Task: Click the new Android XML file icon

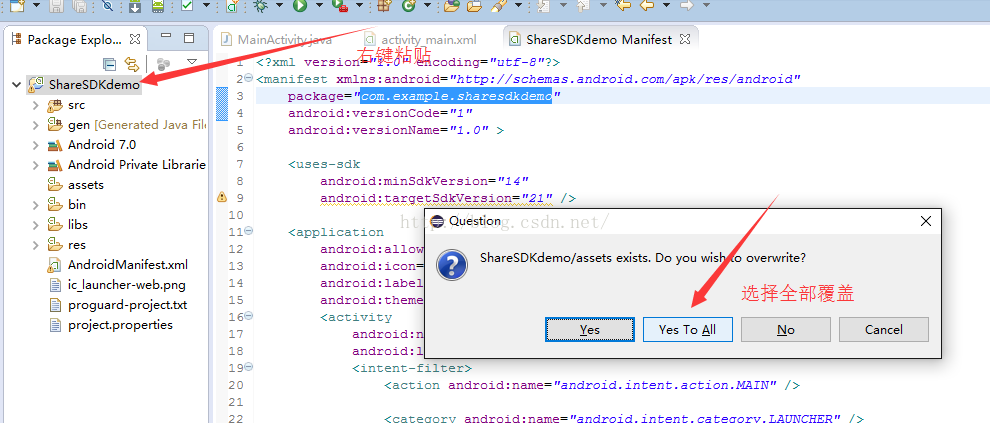Action: point(232,6)
